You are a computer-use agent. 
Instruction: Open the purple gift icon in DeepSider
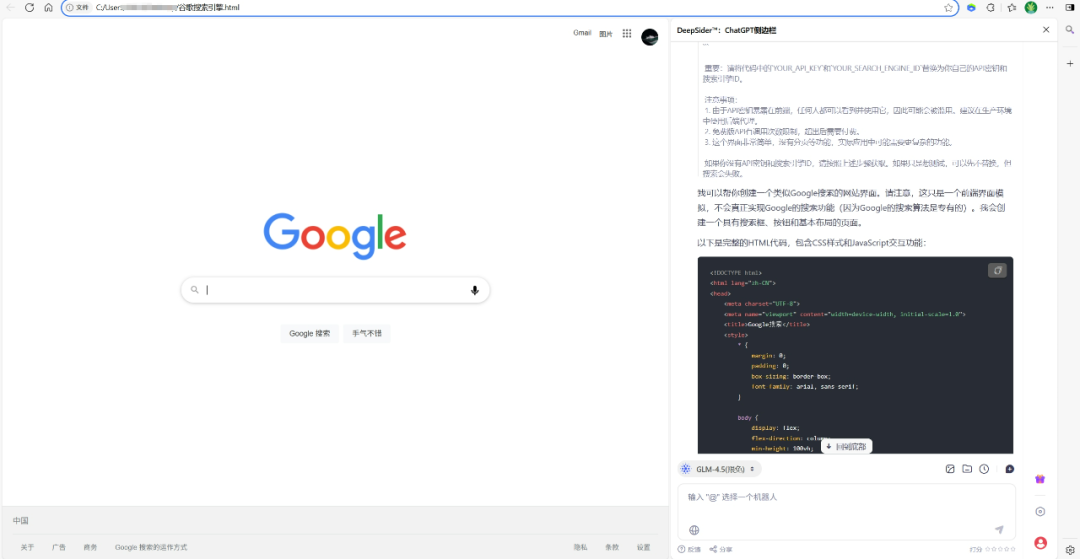[1040, 480]
